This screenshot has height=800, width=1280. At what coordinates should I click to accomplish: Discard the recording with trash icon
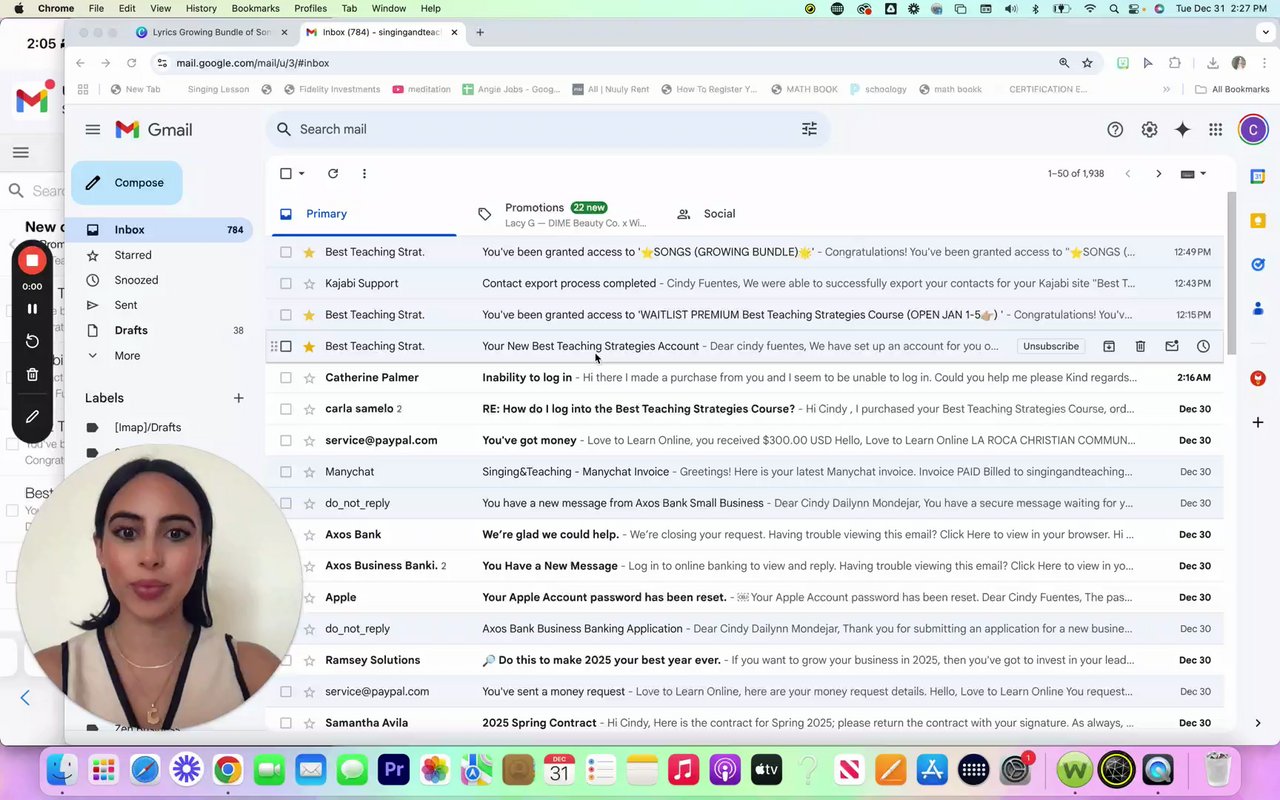32,375
